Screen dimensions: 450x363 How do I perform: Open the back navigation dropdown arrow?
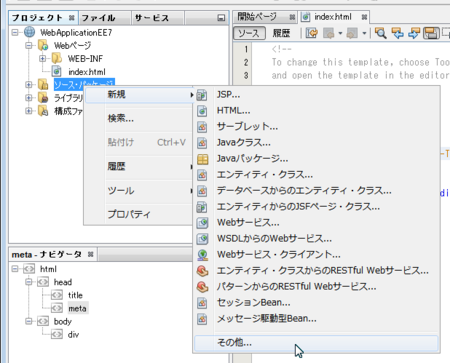point(340,33)
